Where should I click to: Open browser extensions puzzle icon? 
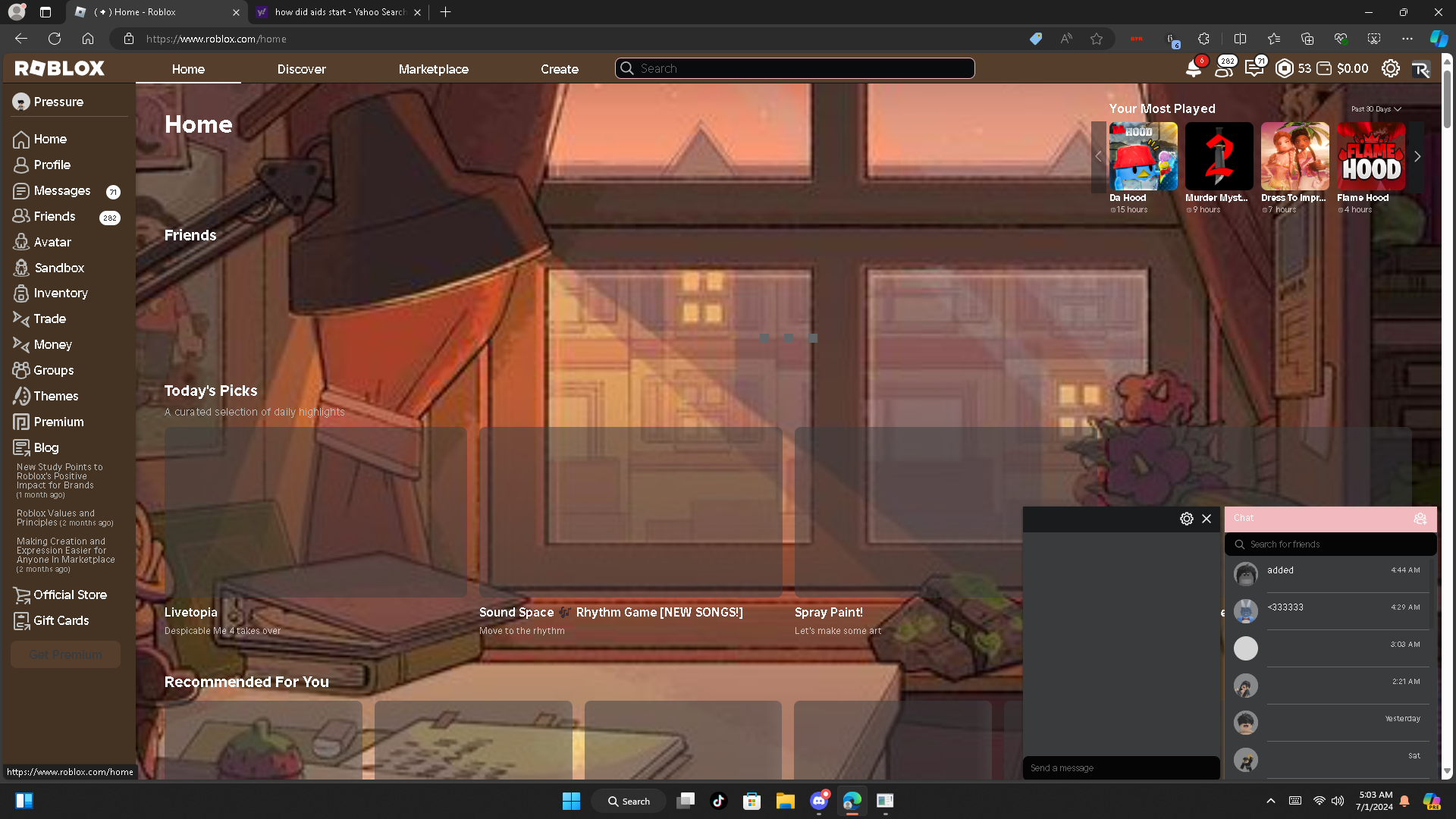coord(1203,39)
